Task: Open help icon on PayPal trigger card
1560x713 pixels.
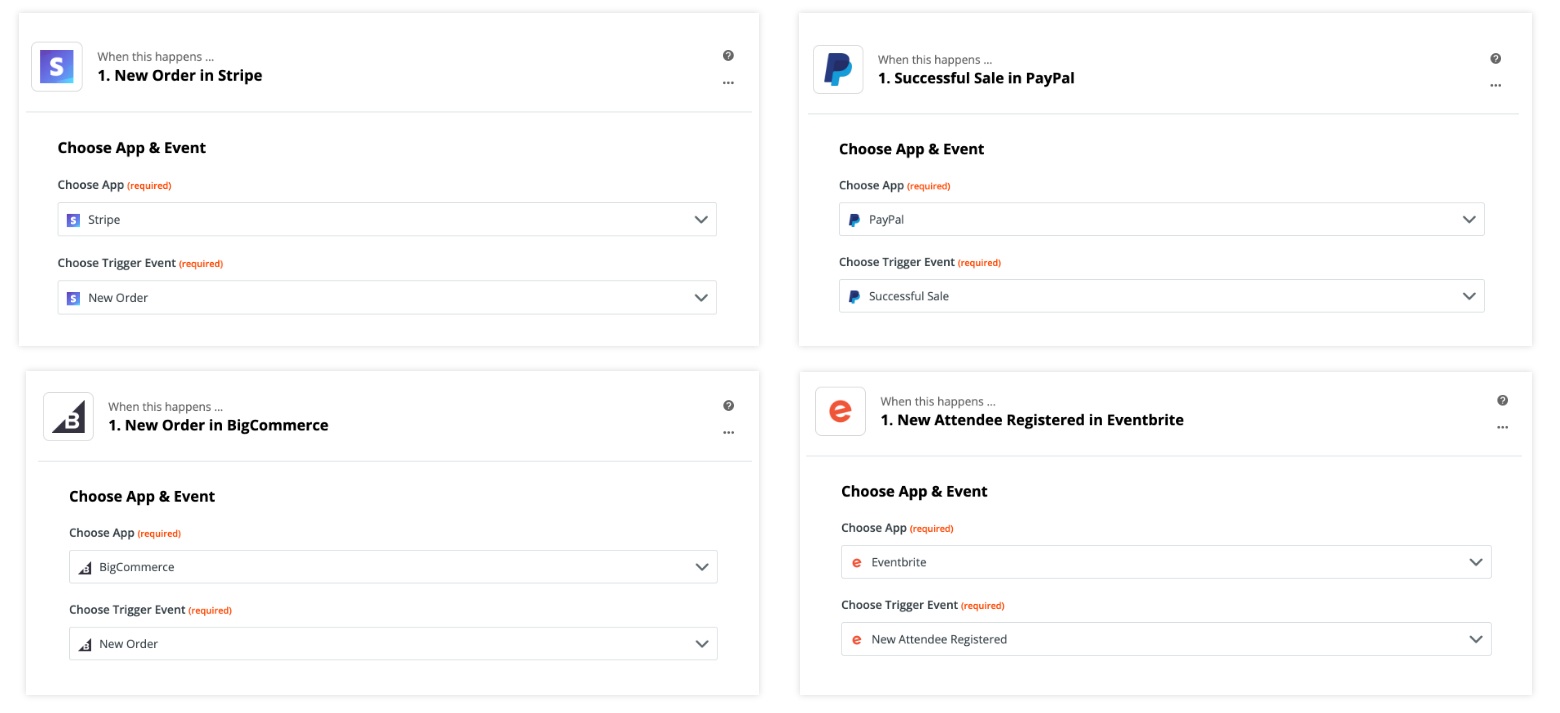Action: click(1495, 59)
